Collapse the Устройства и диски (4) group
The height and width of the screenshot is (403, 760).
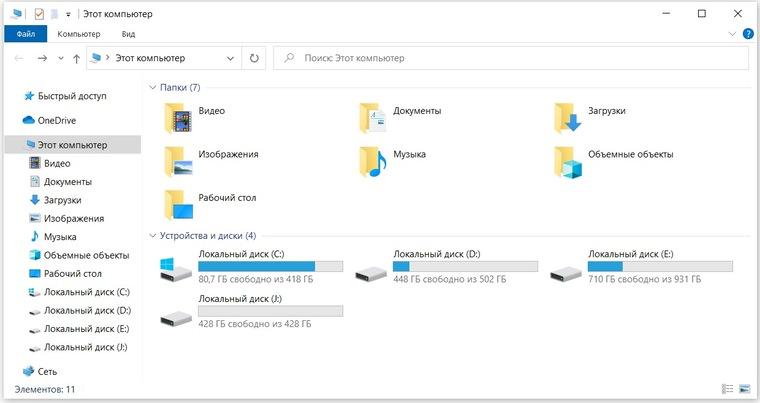153,236
